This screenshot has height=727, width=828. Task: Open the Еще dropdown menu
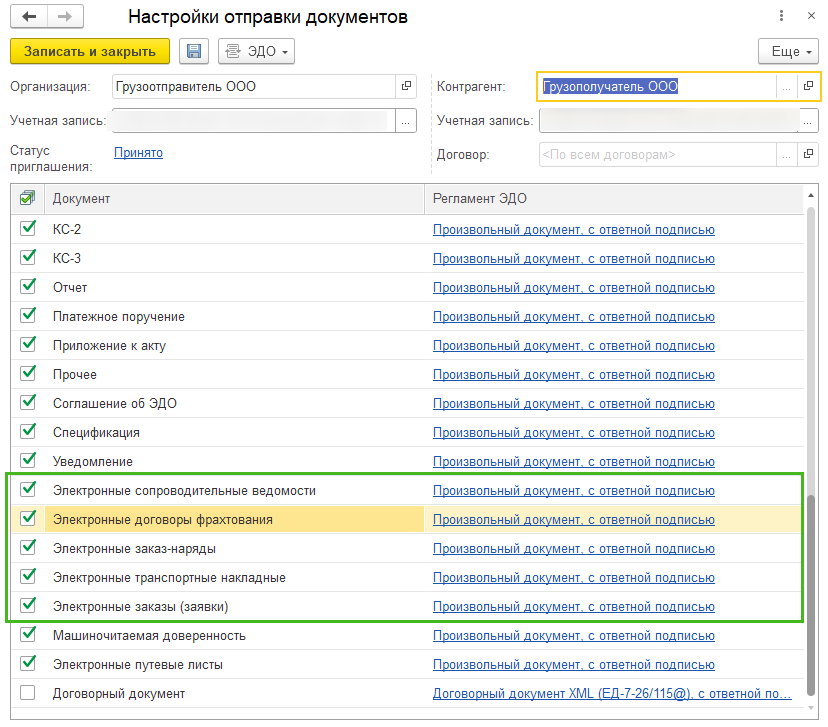788,51
